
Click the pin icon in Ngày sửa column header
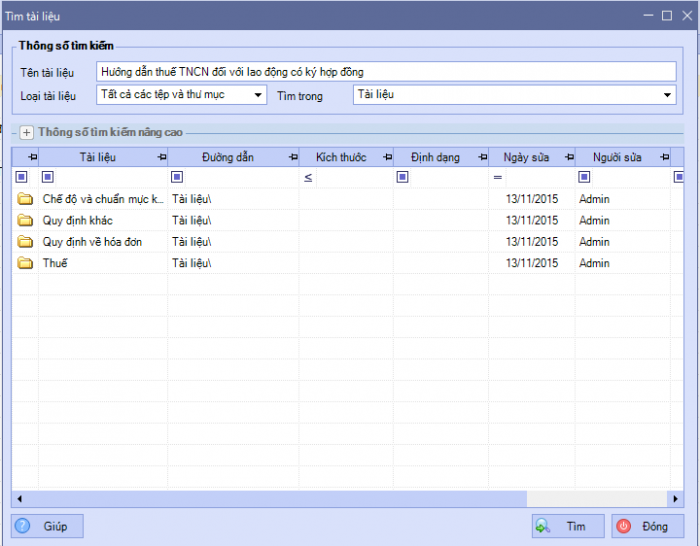pyautogui.click(x=567, y=158)
